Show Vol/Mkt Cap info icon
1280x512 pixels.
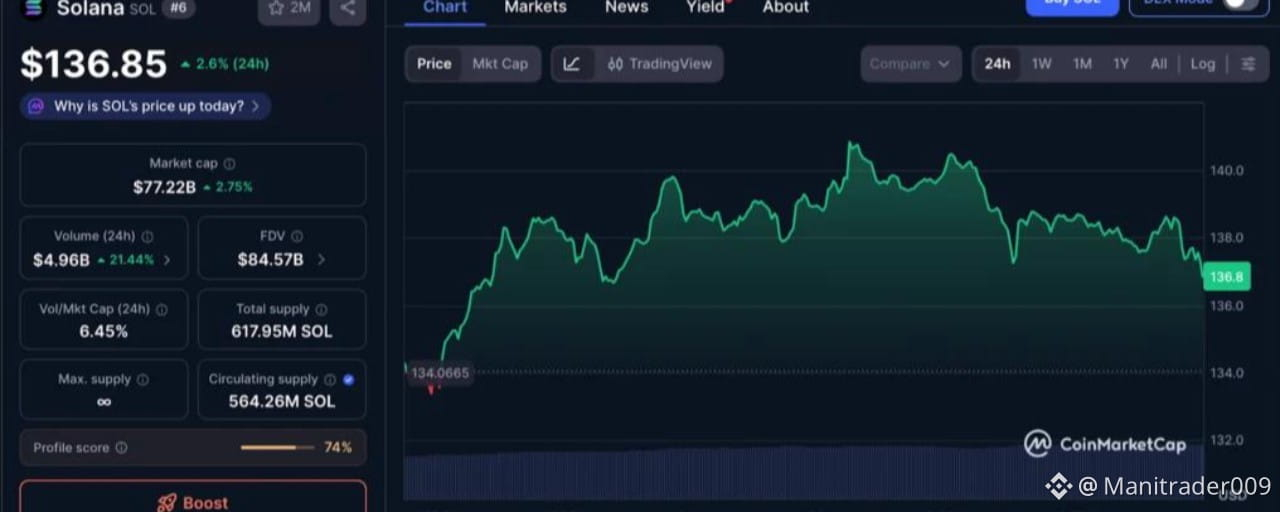click(x=161, y=310)
